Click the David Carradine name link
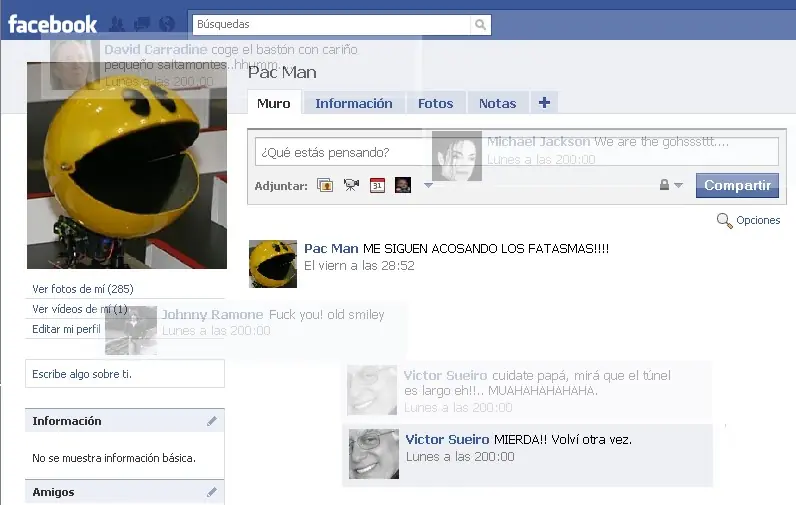796x505 pixels. [156, 50]
